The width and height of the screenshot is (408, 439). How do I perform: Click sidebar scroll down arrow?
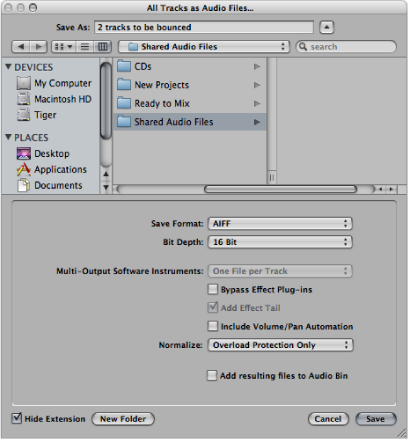pyautogui.click(x=106, y=187)
